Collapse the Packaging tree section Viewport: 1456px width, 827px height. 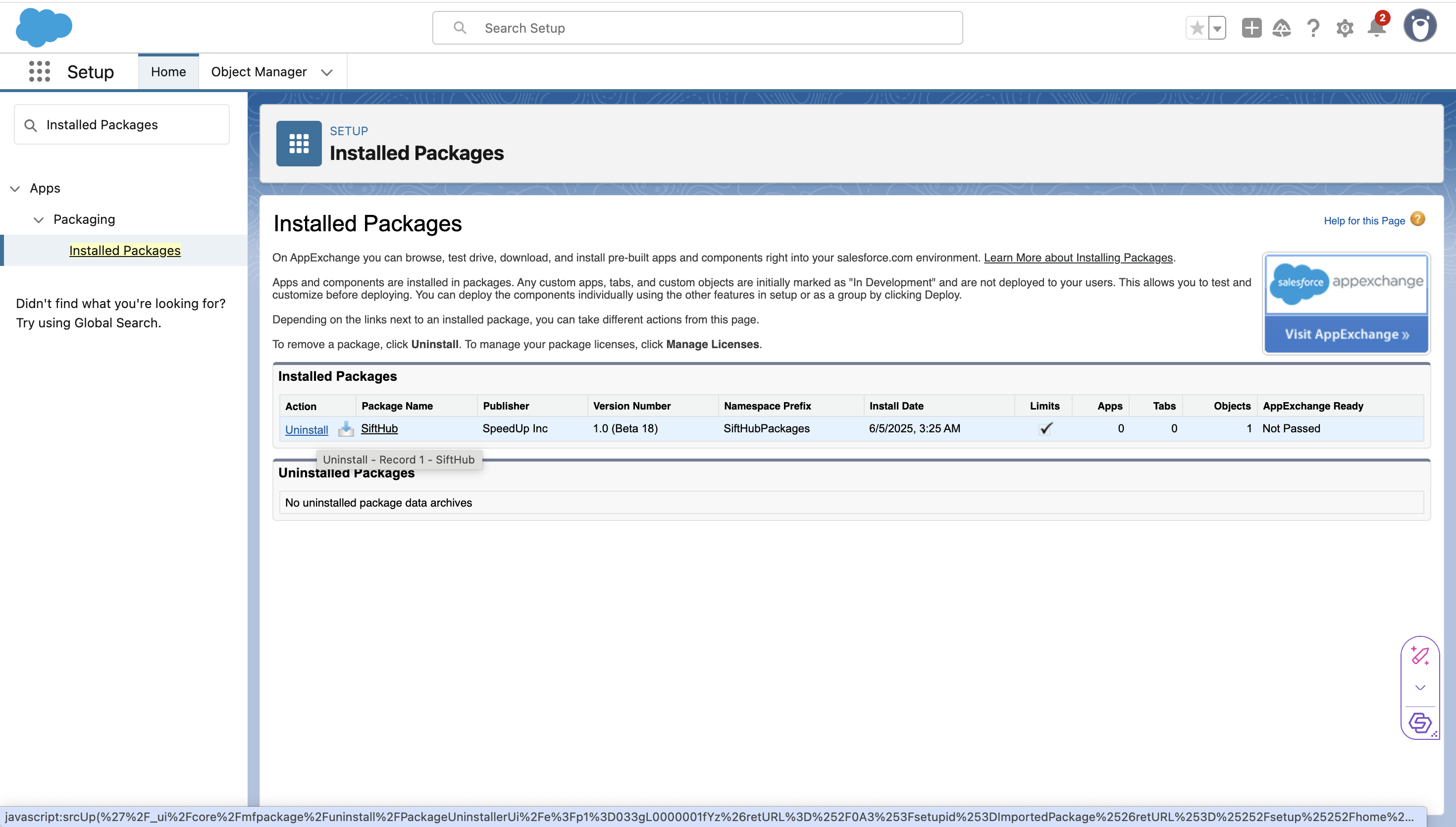coord(39,220)
